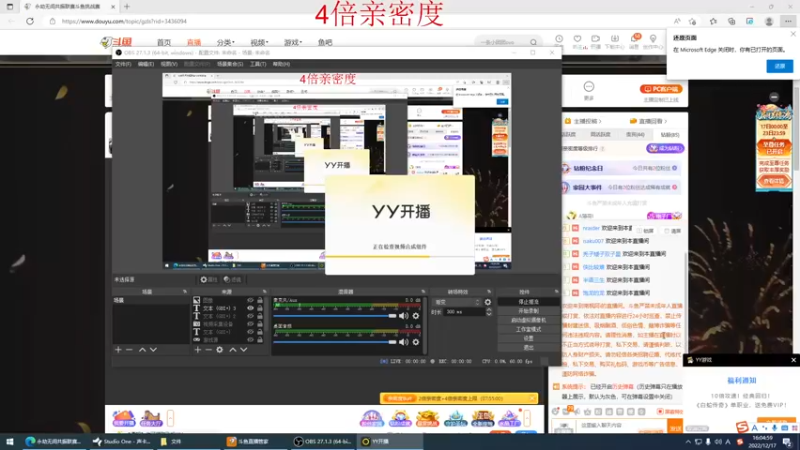
Task: Click the blue restore button in Edge popup
Action: [780, 66]
